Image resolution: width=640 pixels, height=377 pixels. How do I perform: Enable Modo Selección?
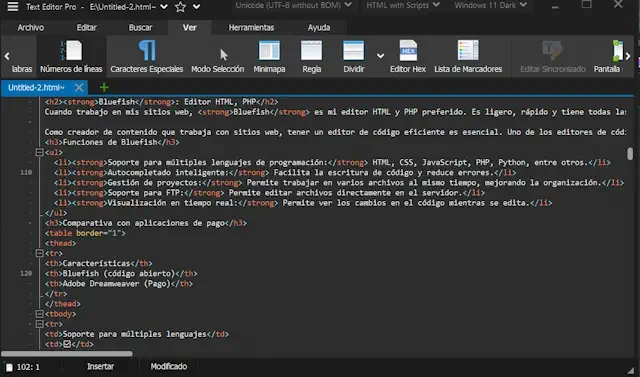click(218, 57)
